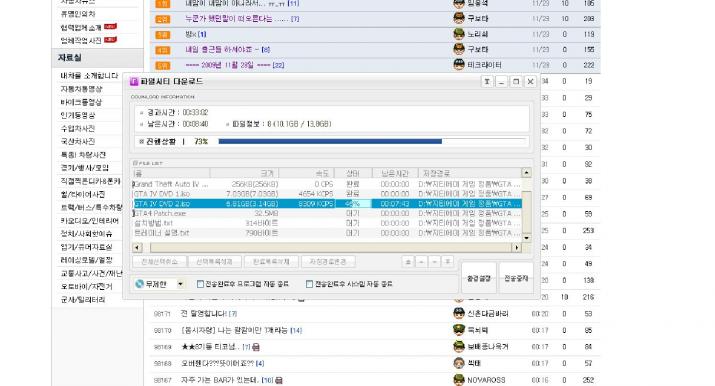Enable 전송완료후 시스템 자동 종료 checkbox
The image size is (715, 386).
tap(309, 284)
